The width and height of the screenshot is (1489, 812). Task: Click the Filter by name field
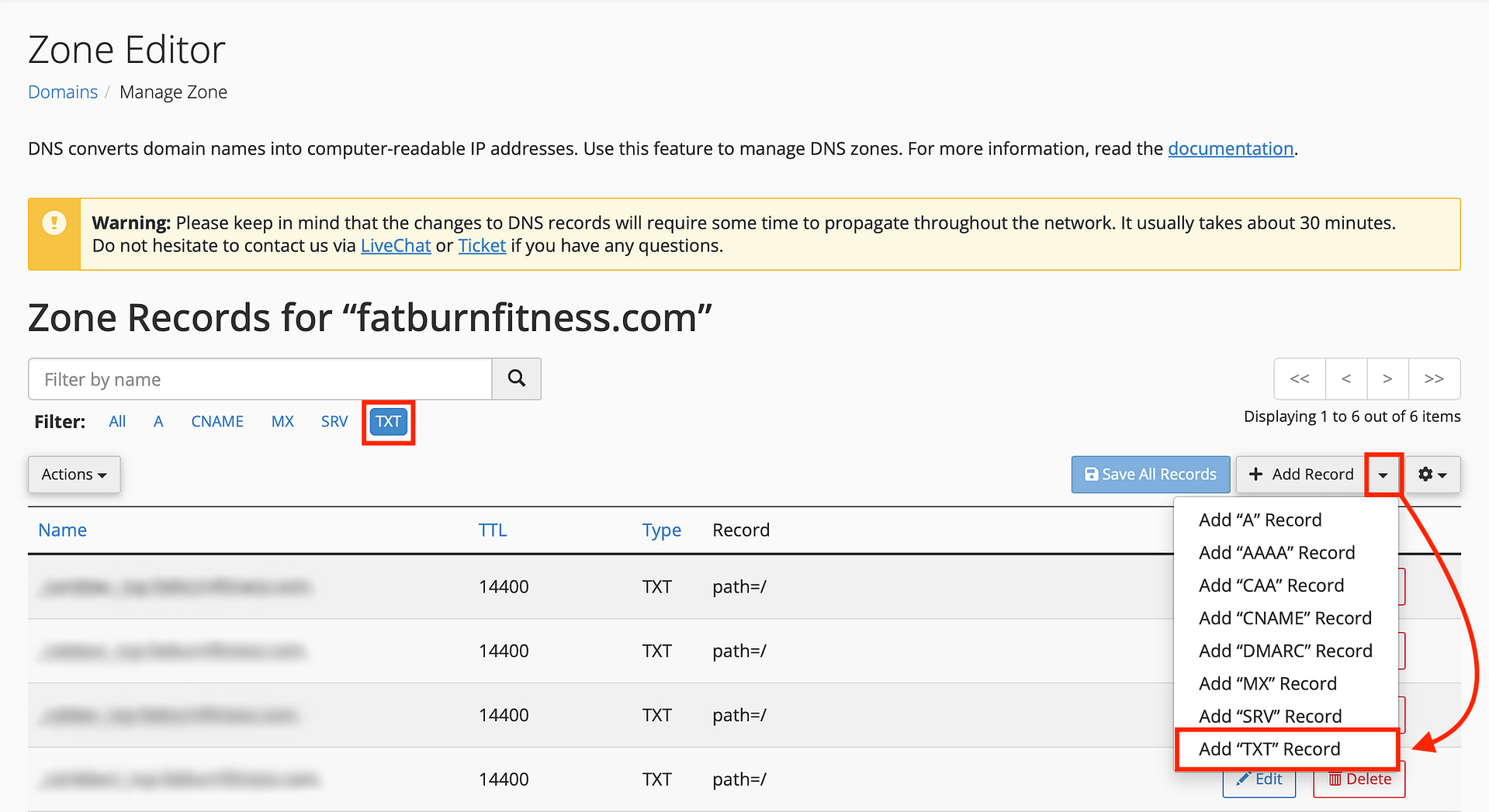point(260,379)
